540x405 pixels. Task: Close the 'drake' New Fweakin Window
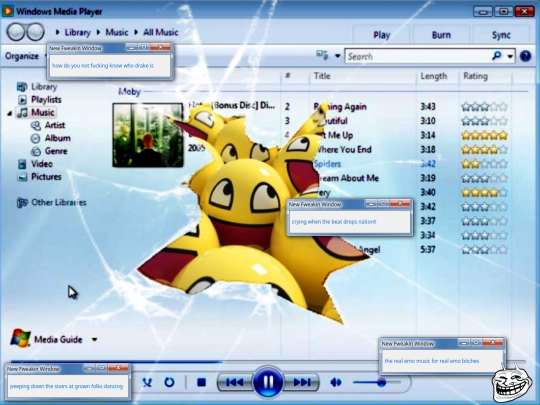[160, 47]
